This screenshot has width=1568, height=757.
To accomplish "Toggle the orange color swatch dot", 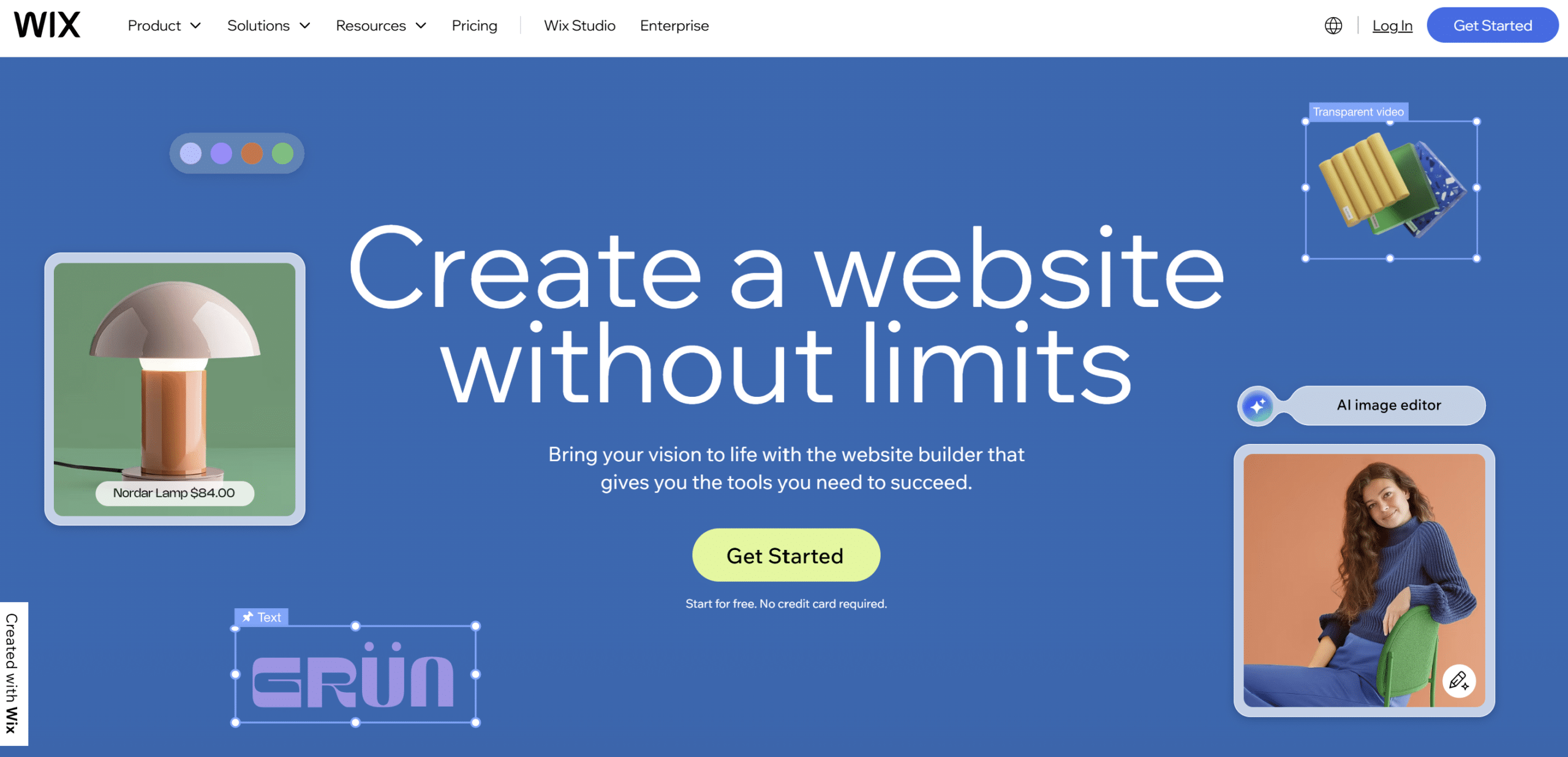I will pos(252,154).
